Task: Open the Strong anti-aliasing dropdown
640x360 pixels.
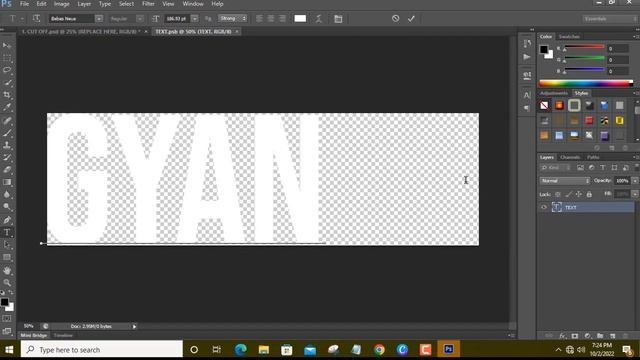Action: [x=233, y=18]
